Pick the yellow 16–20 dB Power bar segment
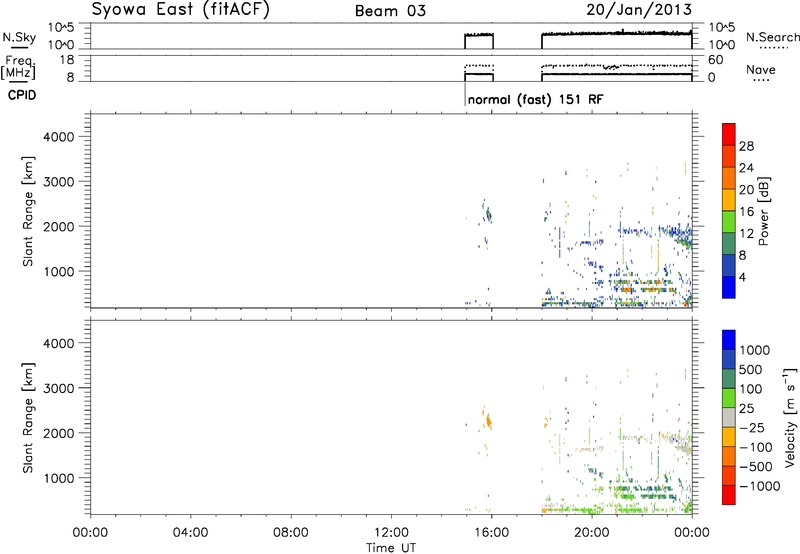The height and width of the screenshot is (554, 800). click(x=729, y=199)
